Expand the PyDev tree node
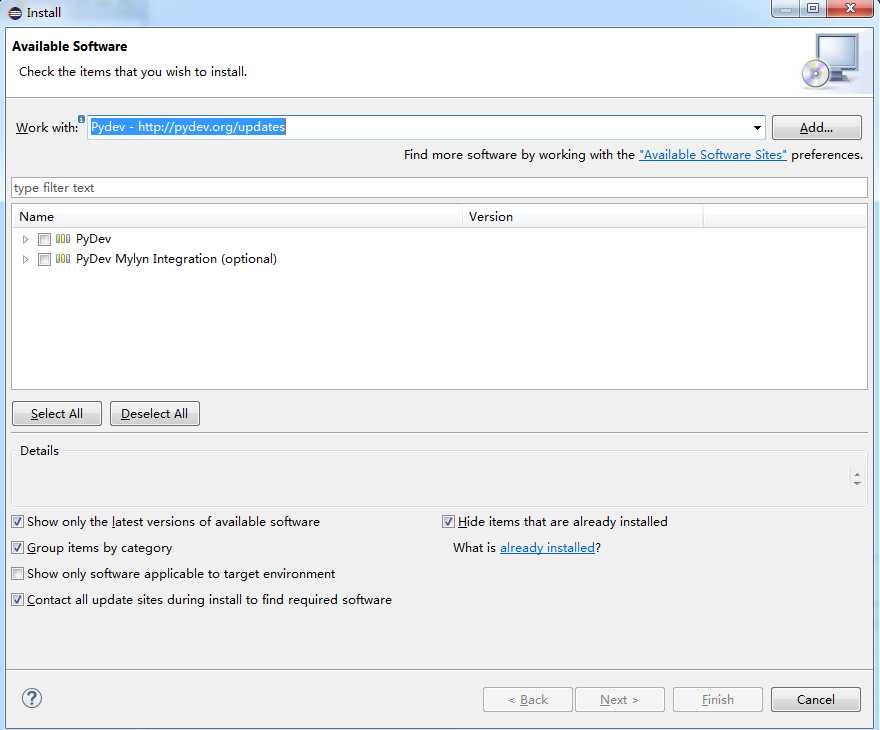 25,240
